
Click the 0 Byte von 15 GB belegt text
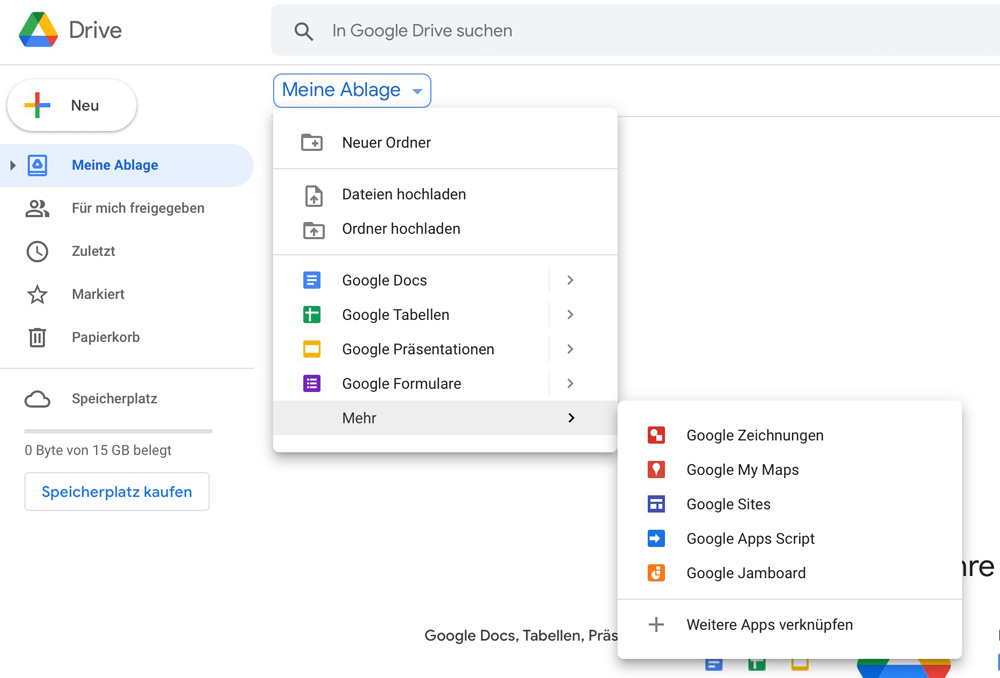coord(98,450)
